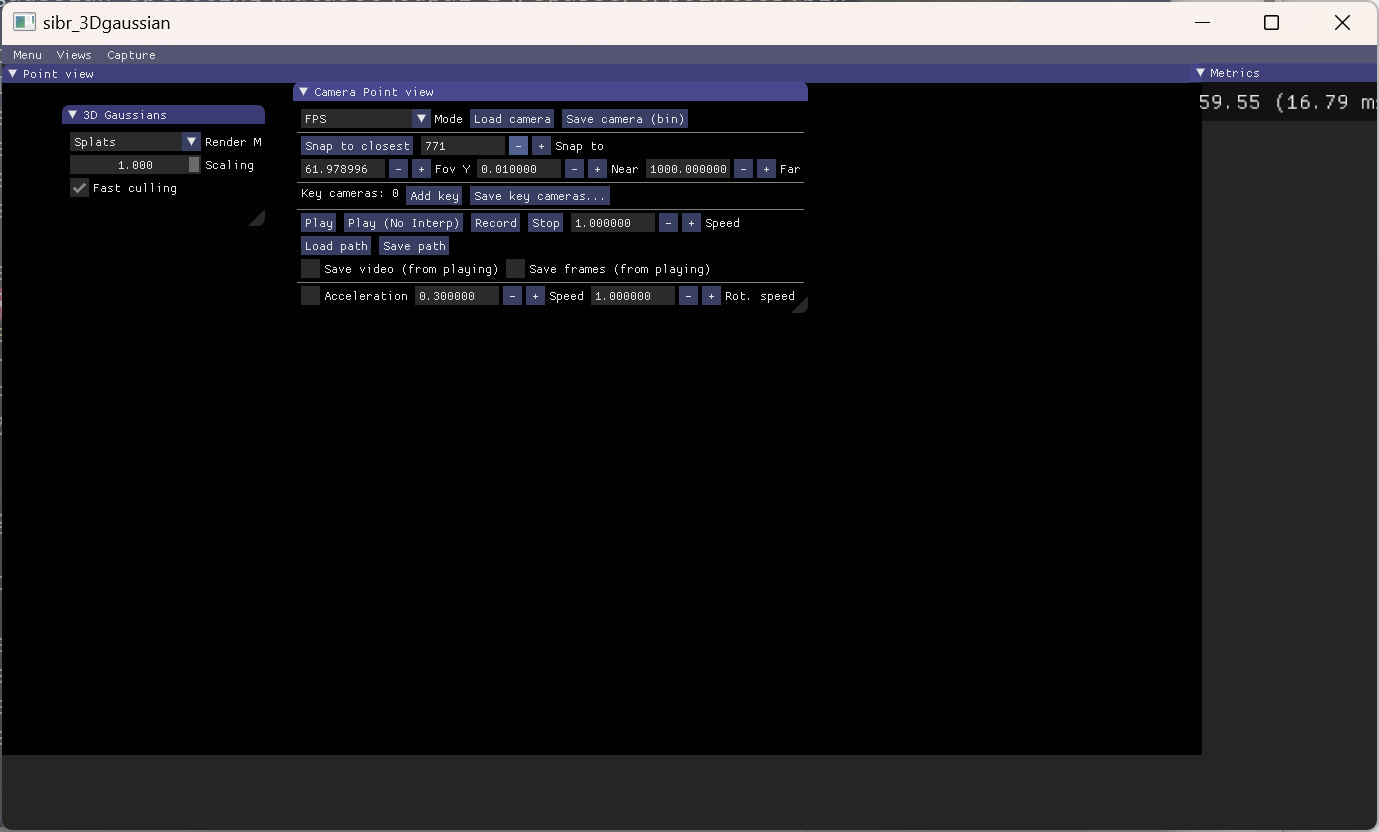Viewport: 1379px width, 832px height.
Task: Enable the Acceleration option
Action: (x=310, y=295)
